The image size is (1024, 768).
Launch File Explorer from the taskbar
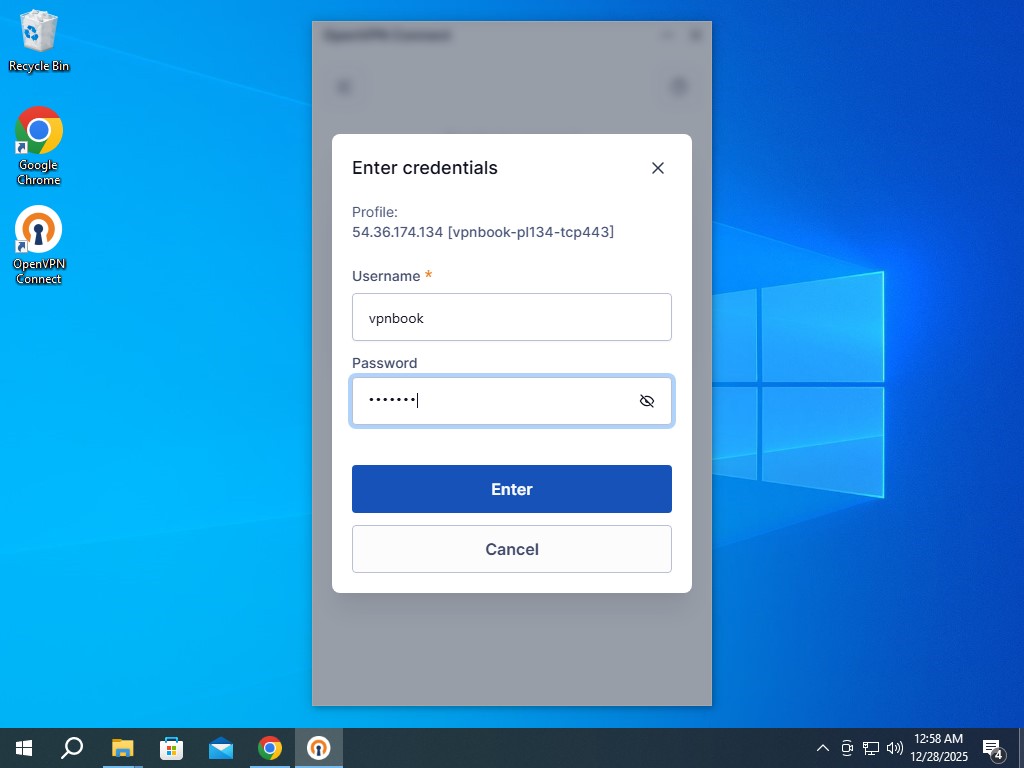pos(122,748)
